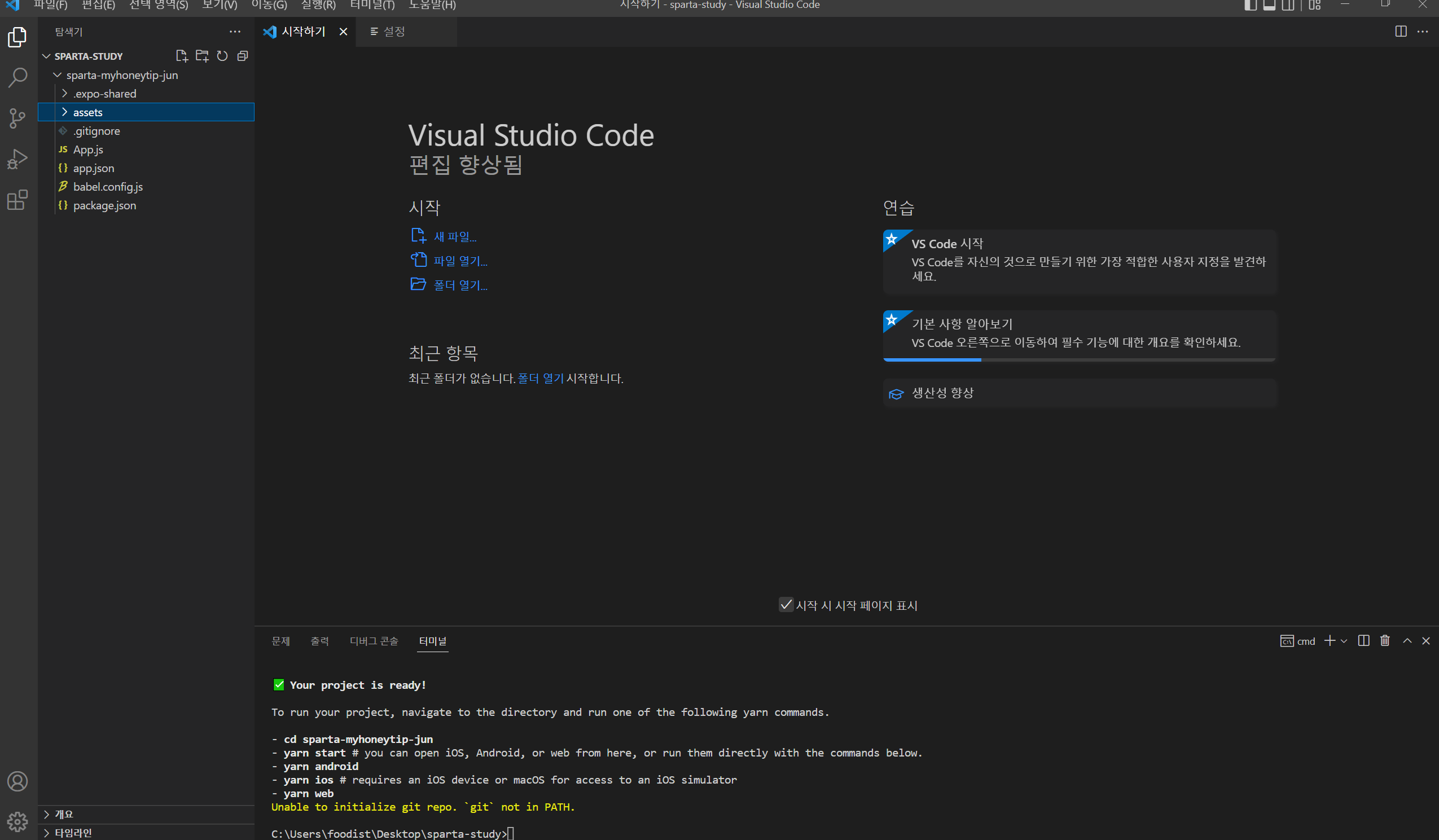Open the Accounts icon in activity bar
The width and height of the screenshot is (1439, 840).
point(17,781)
